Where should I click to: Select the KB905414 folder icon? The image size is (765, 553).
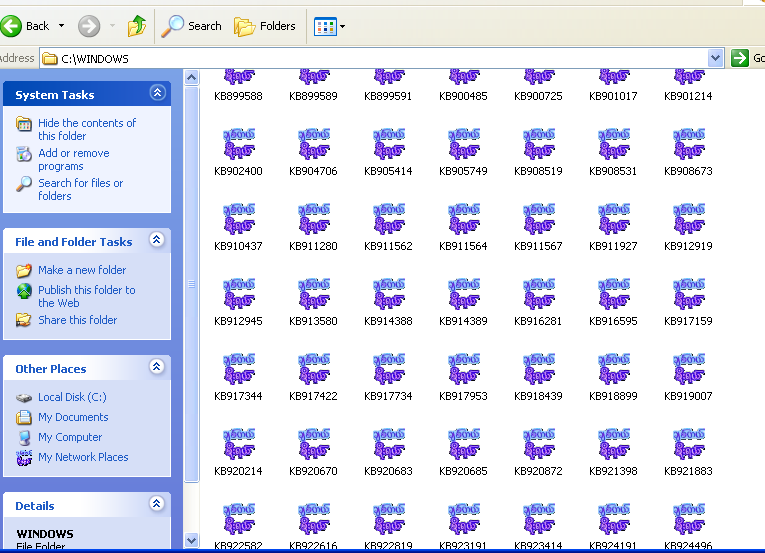point(388,144)
